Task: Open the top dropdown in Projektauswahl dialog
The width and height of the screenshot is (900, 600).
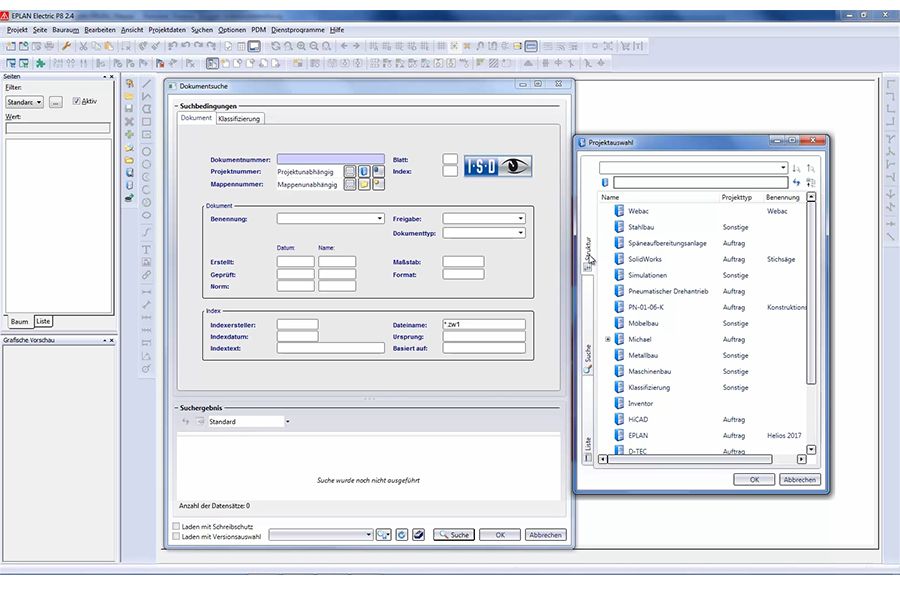Action: 693,168
